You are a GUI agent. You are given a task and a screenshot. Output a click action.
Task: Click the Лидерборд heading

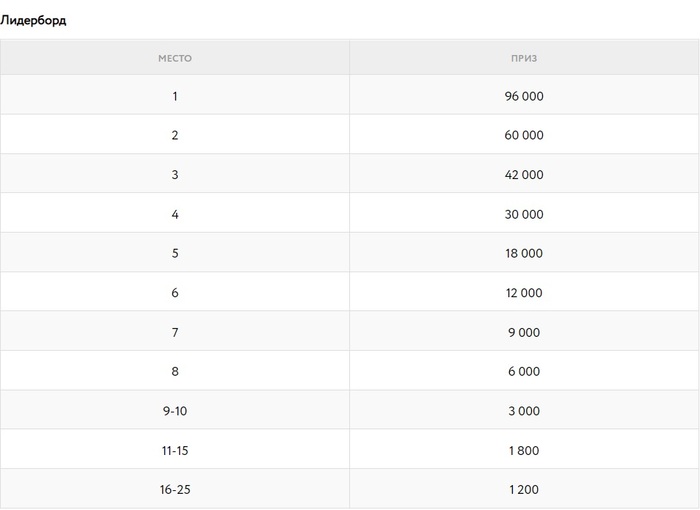(33, 20)
